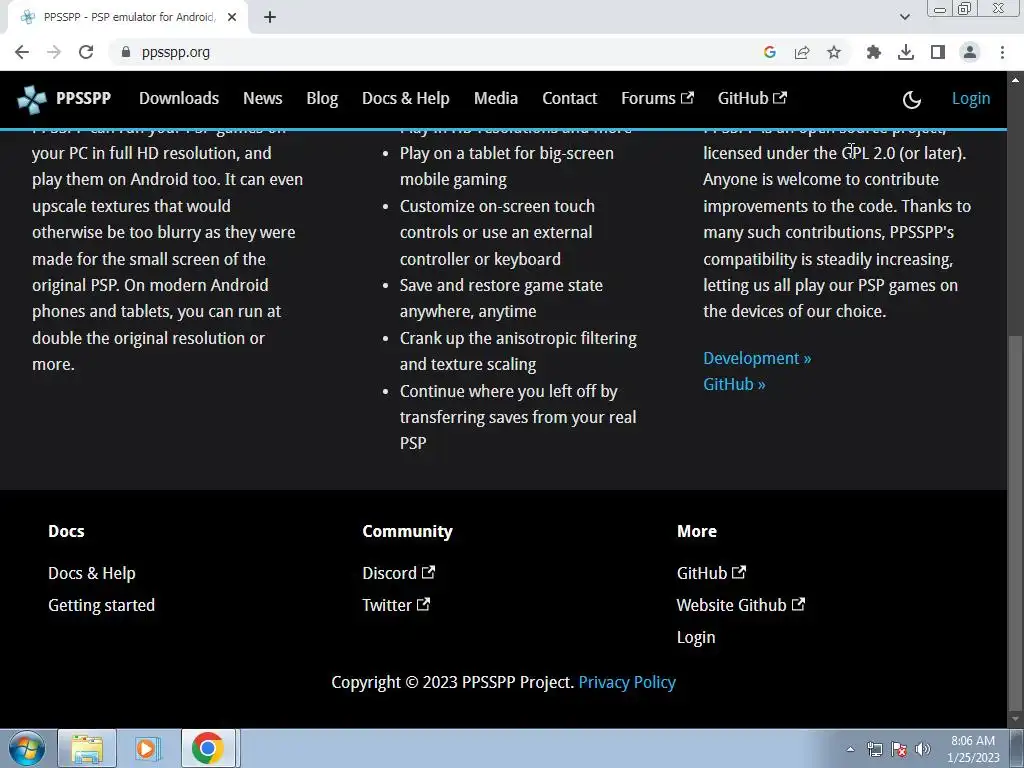Click the PPSSPP brand text in navbar
The image size is (1024, 768).
[84, 99]
